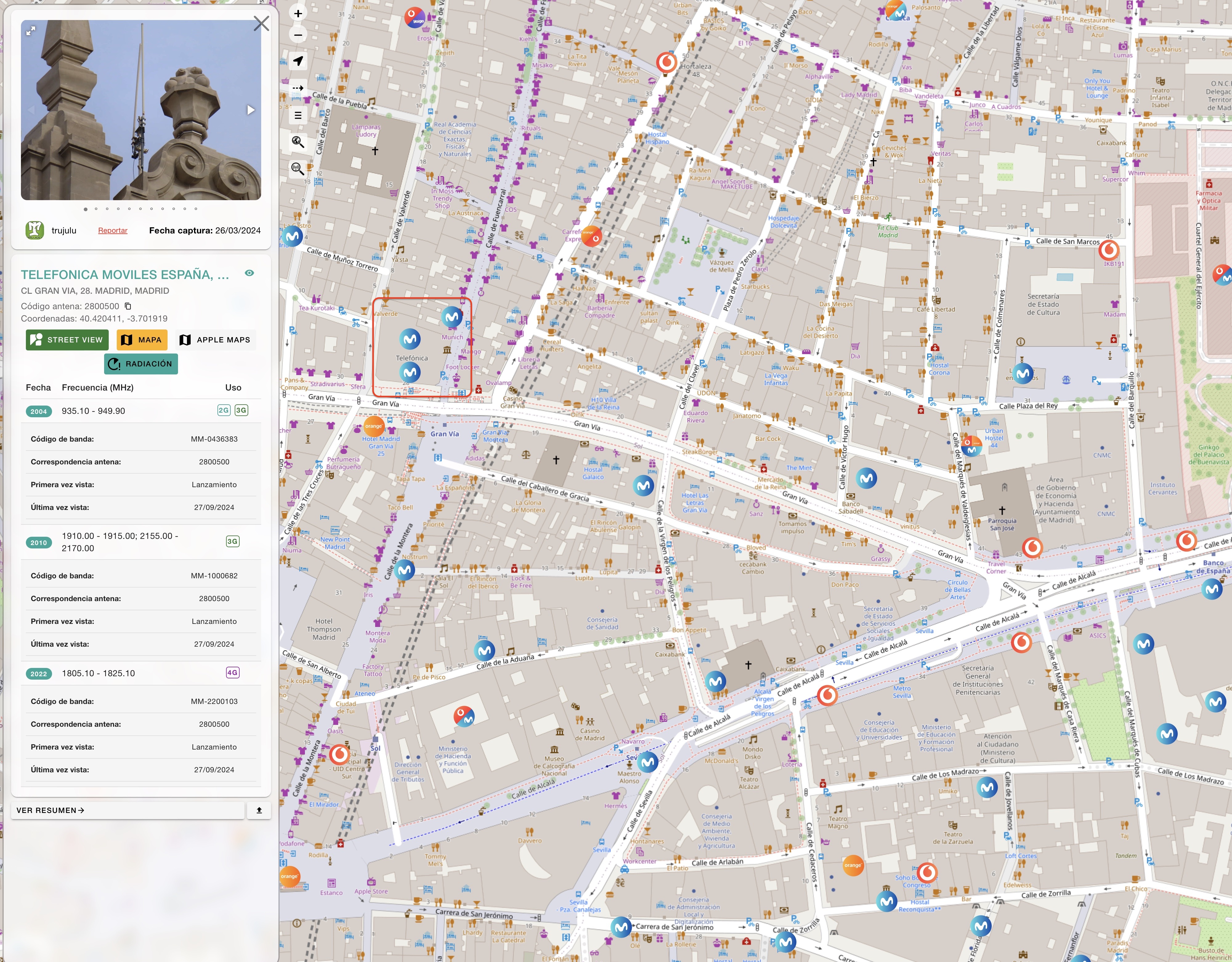Click the TELEFONICA MOVILES ESPAÑA title
The height and width of the screenshot is (962, 1232).
(125, 275)
